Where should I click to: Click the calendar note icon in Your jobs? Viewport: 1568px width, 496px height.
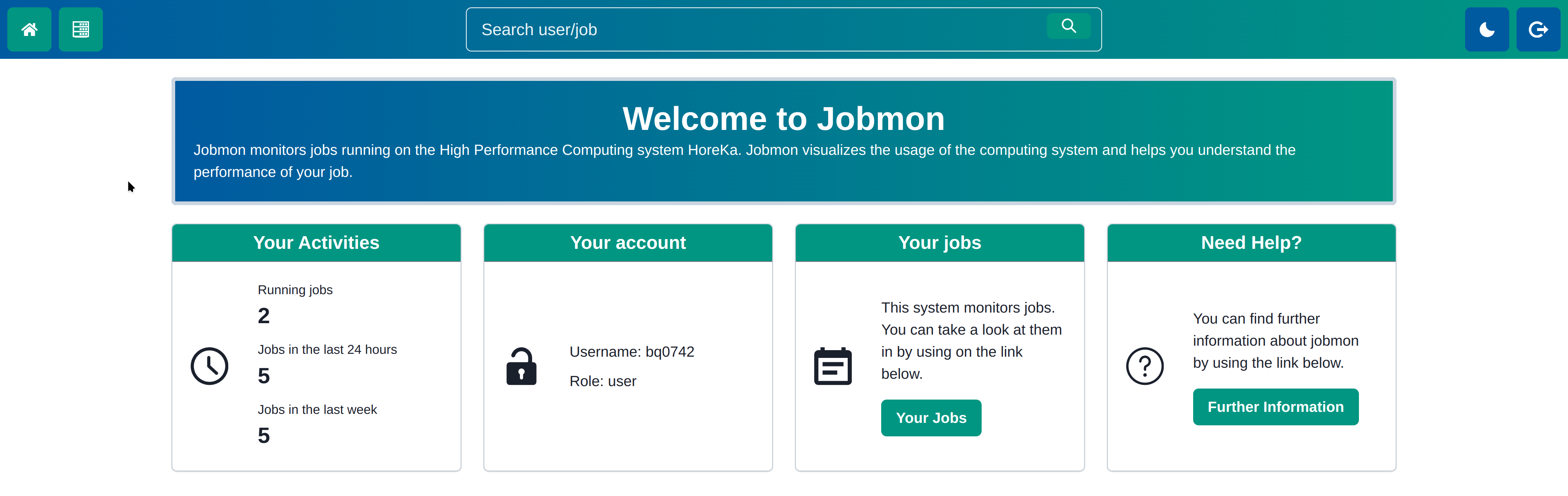[x=833, y=366]
